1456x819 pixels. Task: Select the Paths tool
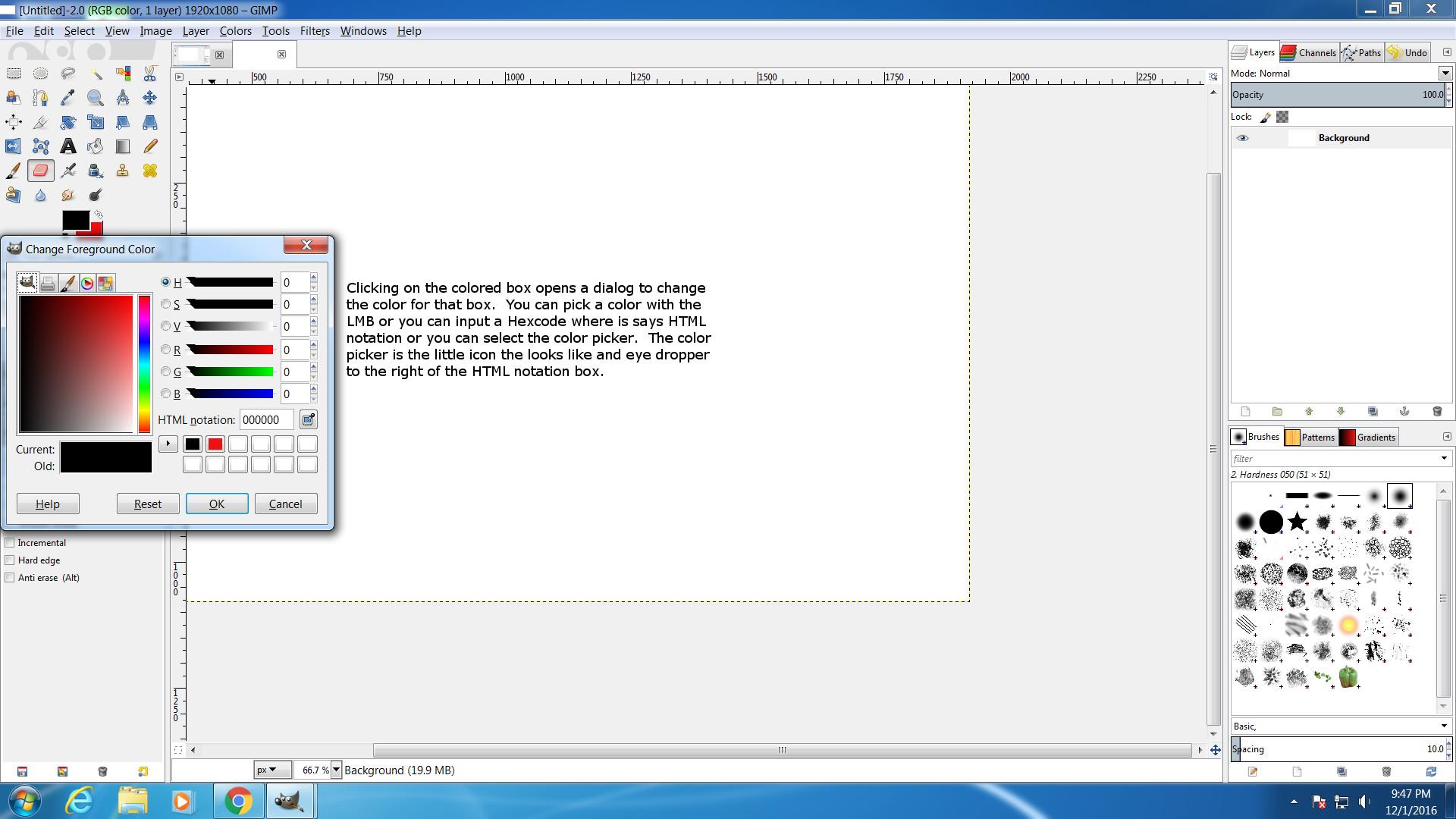(x=41, y=98)
